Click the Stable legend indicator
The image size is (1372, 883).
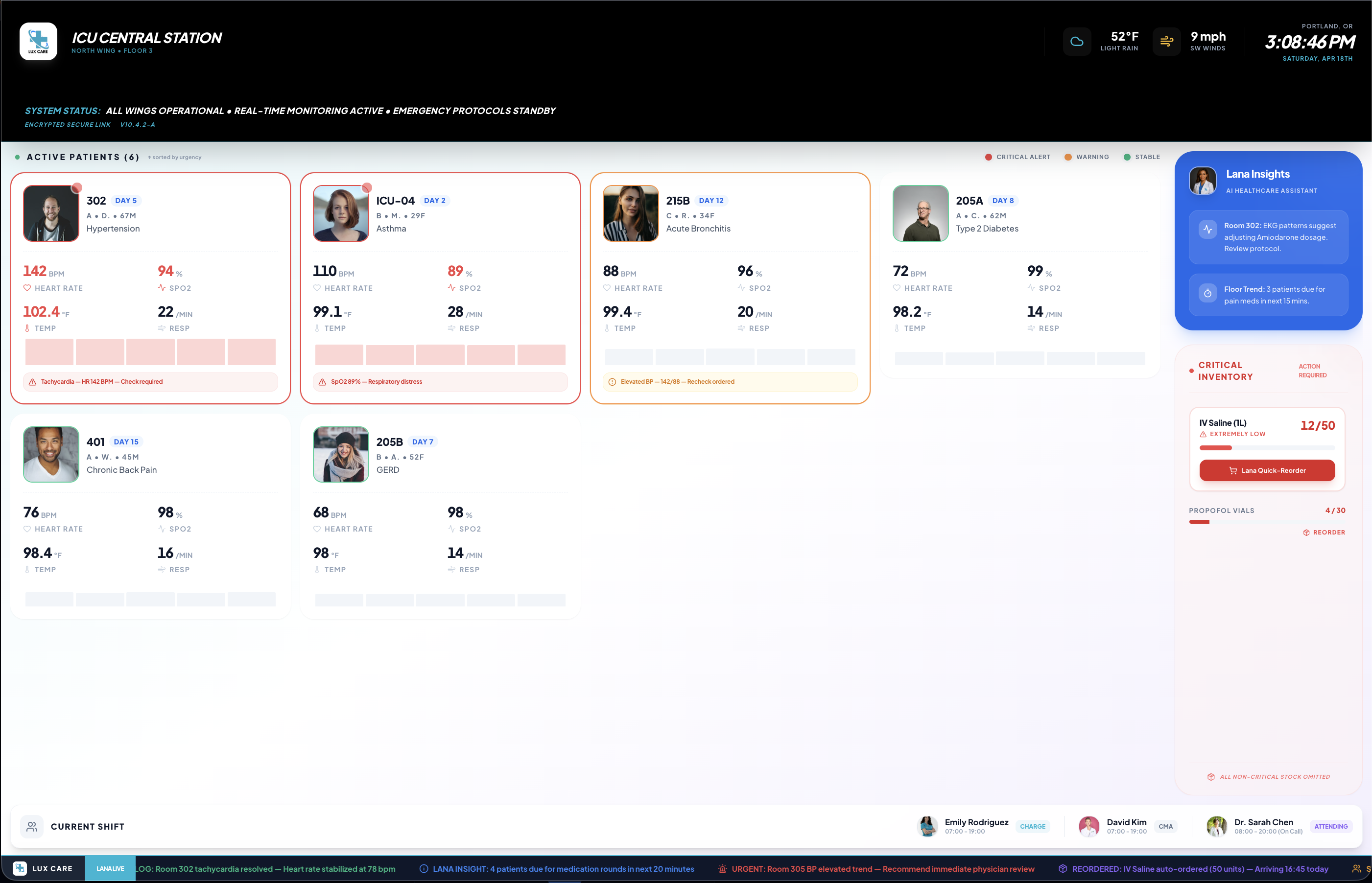pyautogui.click(x=1141, y=157)
